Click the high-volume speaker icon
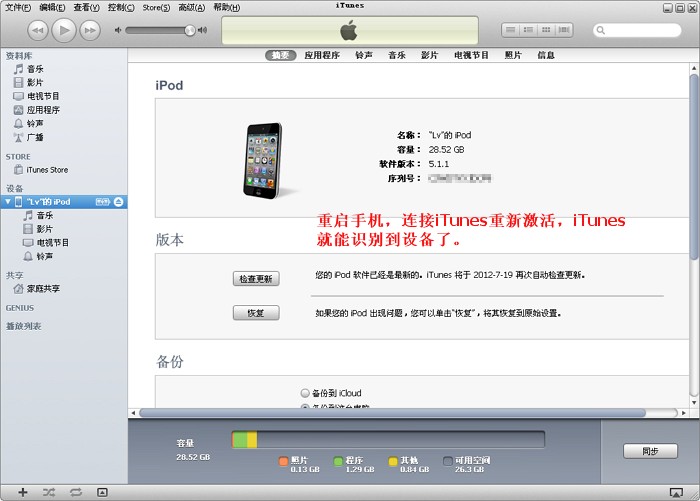This screenshot has width=700, height=501. point(202,30)
